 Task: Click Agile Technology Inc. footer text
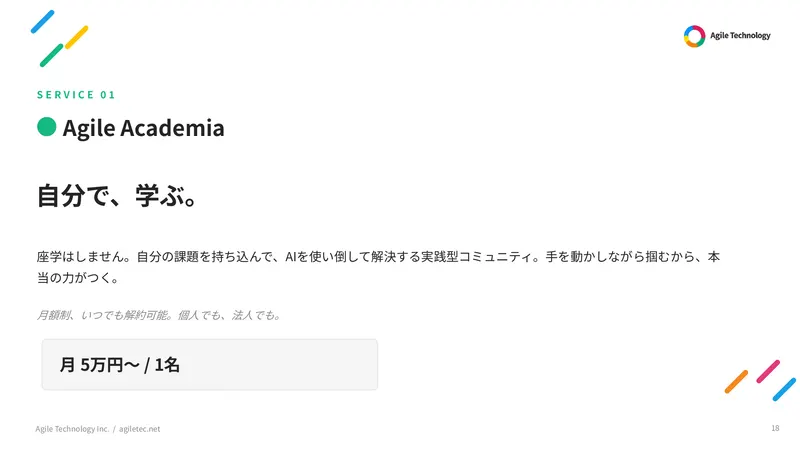pyautogui.click(x=72, y=429)
